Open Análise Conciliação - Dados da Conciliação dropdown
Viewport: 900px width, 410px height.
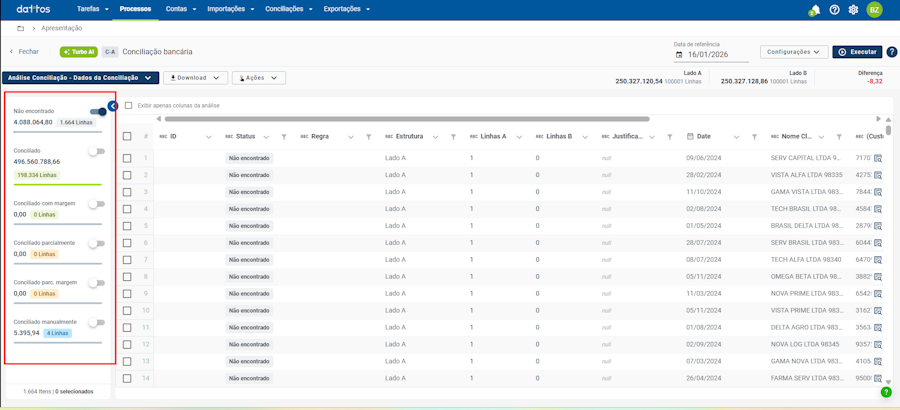point(80,78)
